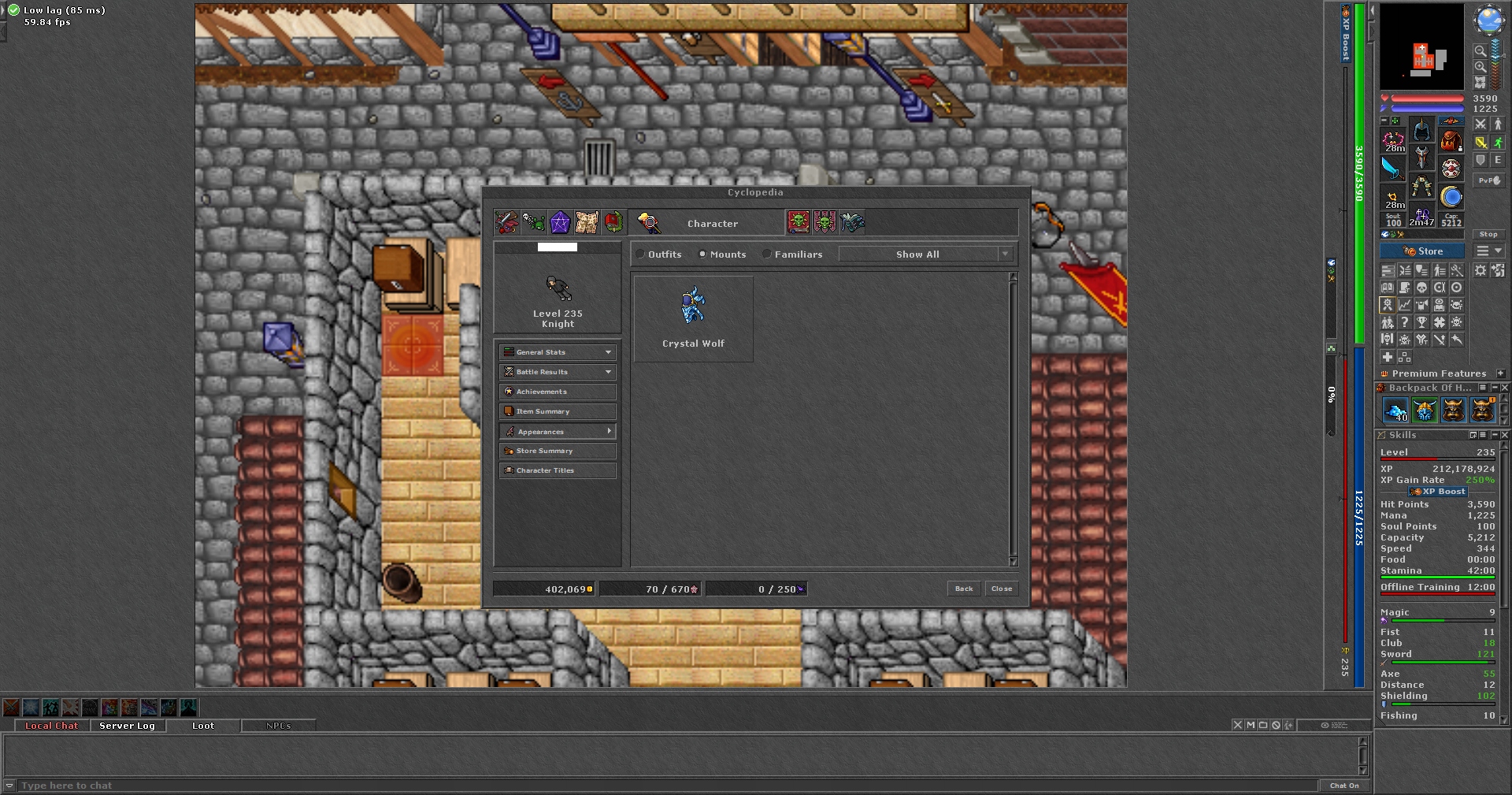Select the Character tab in Cyclopedia
Viewport: 1512px width, 795px height.
click(706, 223)
